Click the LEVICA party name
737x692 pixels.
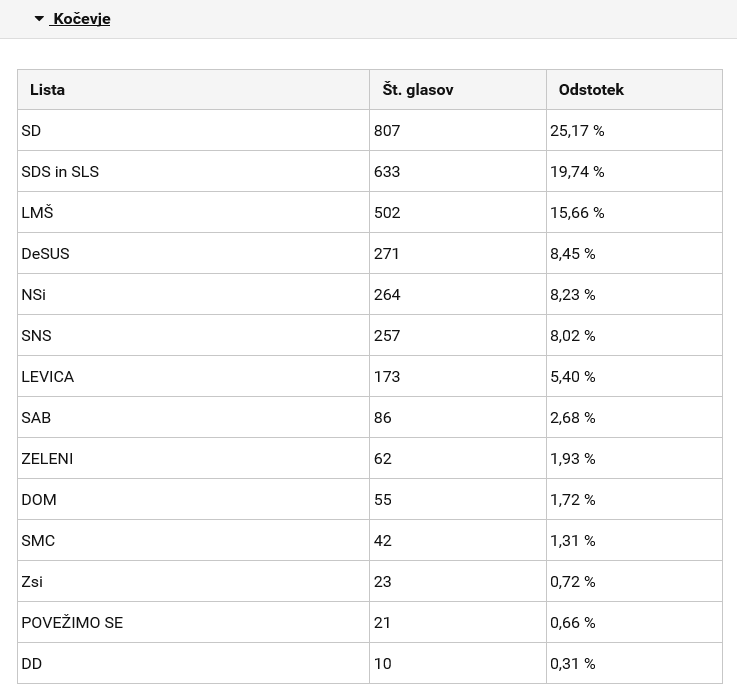47,377
